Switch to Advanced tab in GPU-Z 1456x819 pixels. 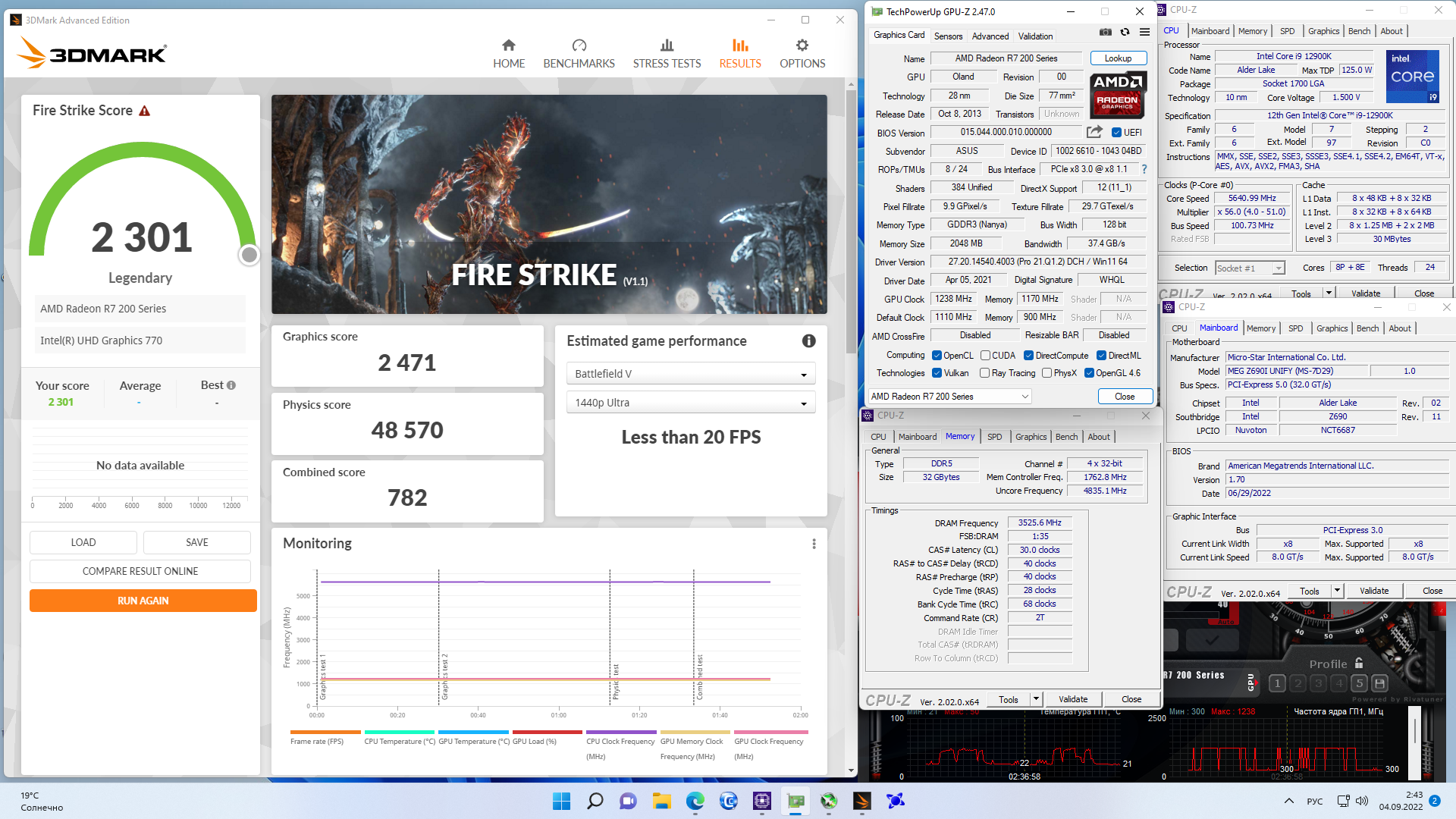pyautogui.click(x=990, y=36)
